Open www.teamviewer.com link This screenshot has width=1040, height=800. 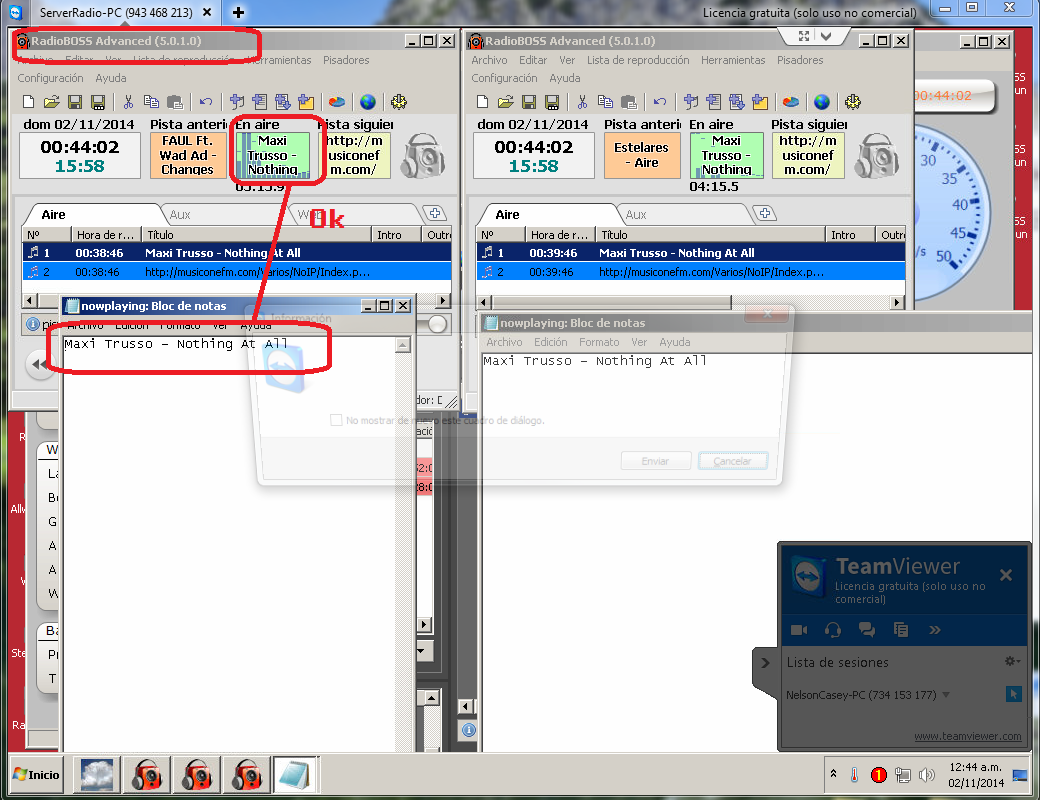[968, 736]
